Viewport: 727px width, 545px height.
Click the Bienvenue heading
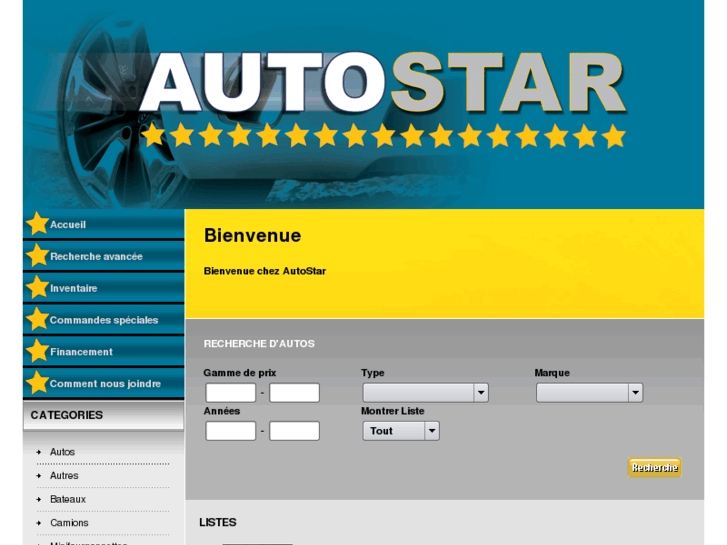[x=252, y=235]
